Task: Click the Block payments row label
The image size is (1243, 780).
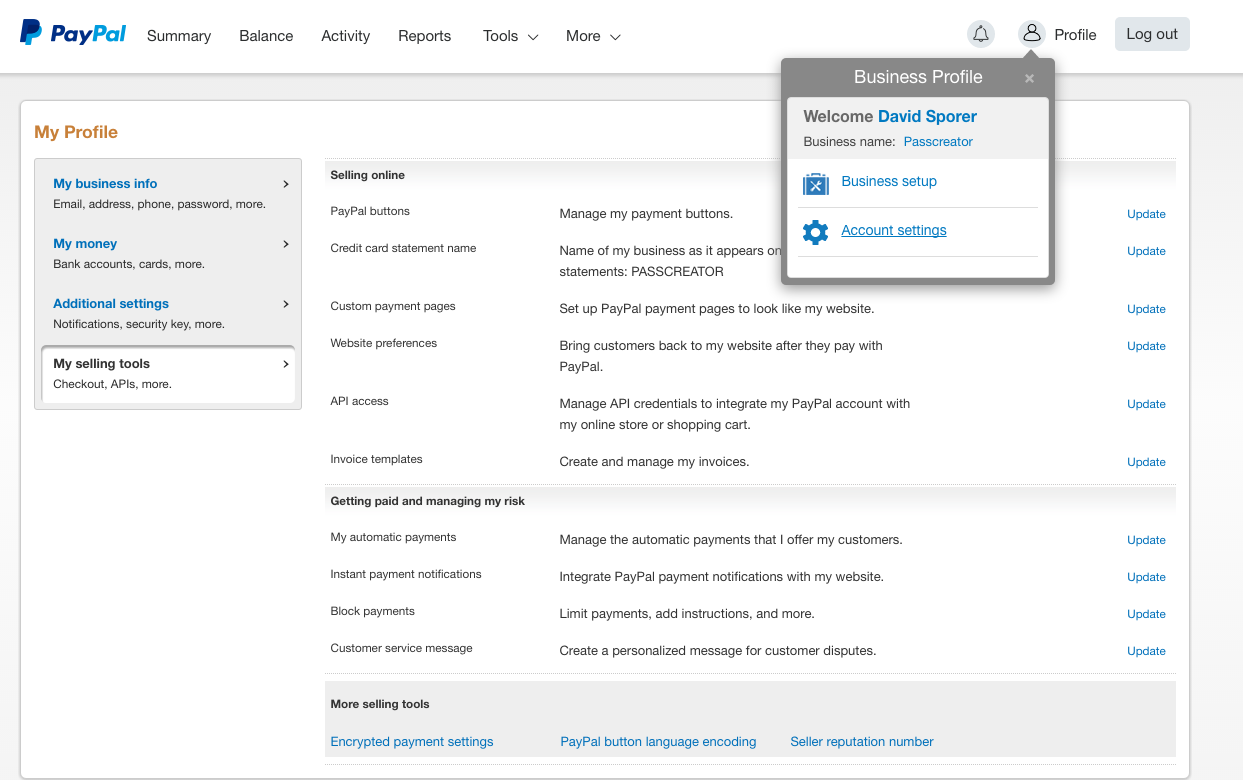Action: tap(373, 611)
